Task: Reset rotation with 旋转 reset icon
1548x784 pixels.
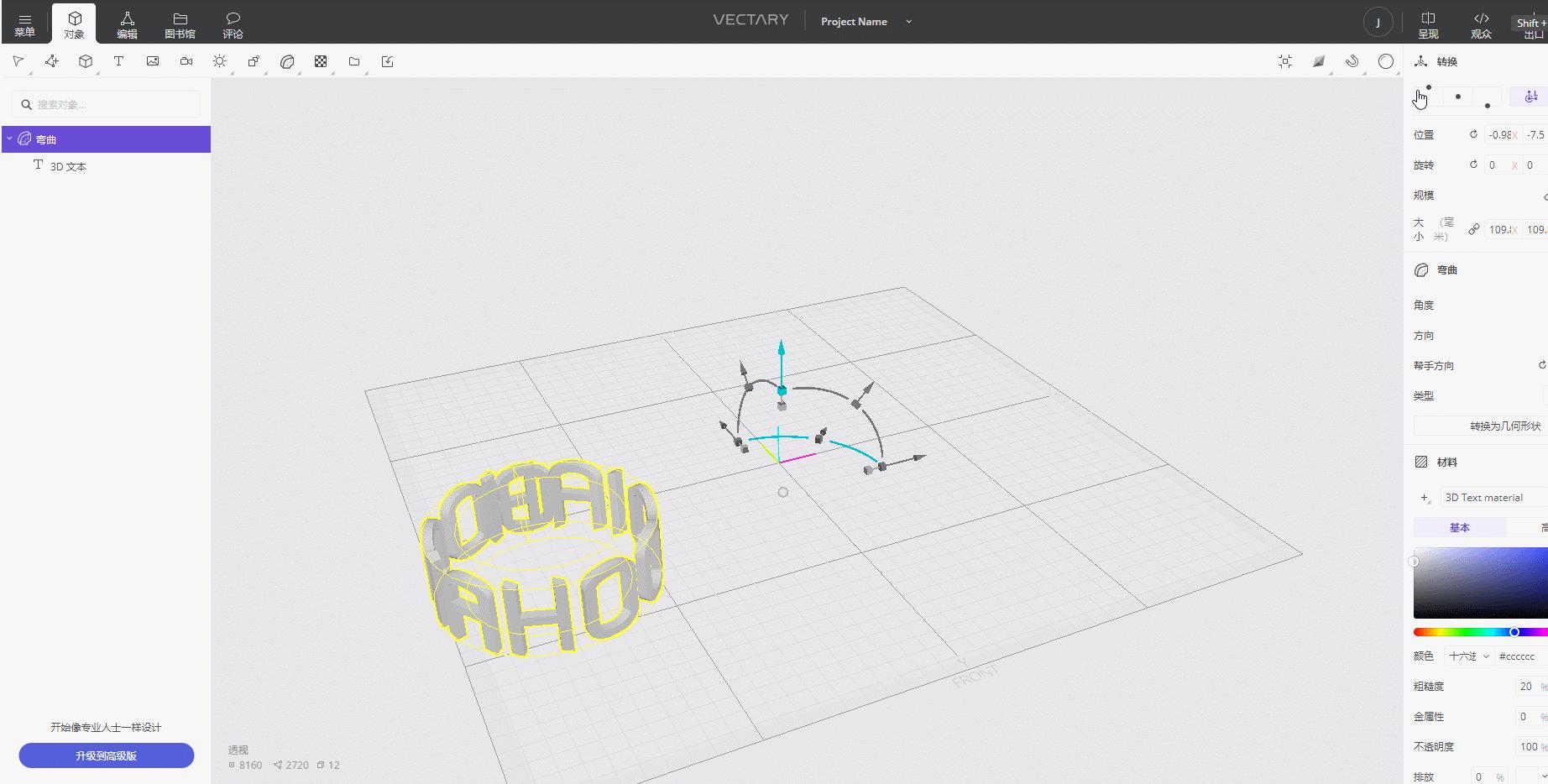Action: [1473, 165]
